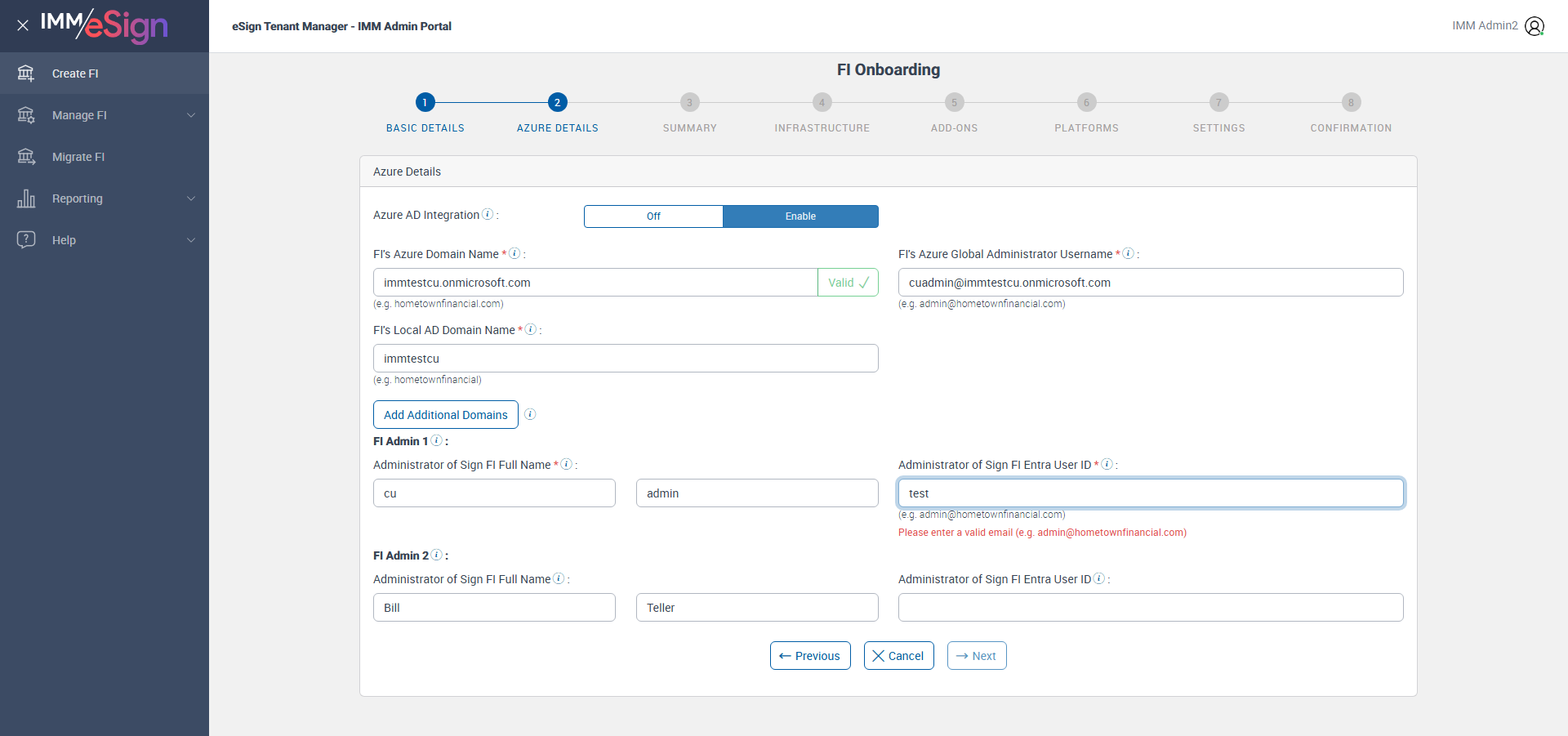Click info icon beside Global Administrator Username
Image resolution: width=1568 pixels, height=736 pixels.
point(1128,253)
